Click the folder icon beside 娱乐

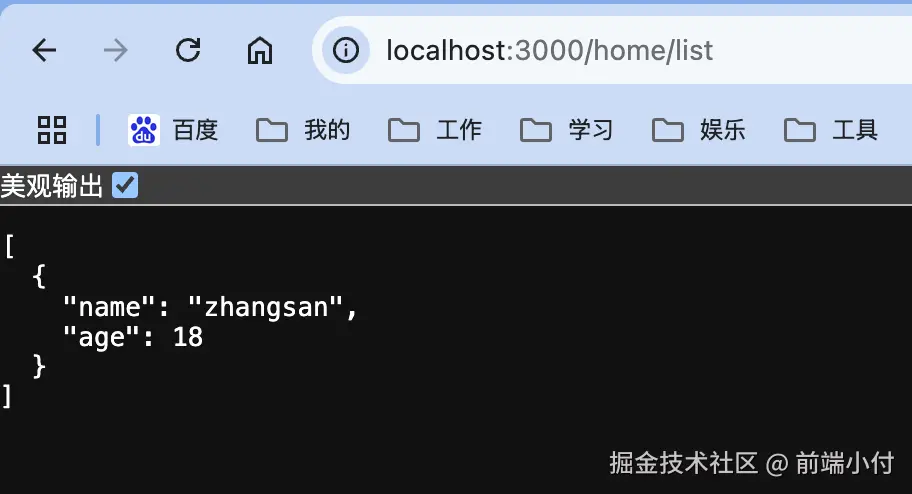(667, 130)
